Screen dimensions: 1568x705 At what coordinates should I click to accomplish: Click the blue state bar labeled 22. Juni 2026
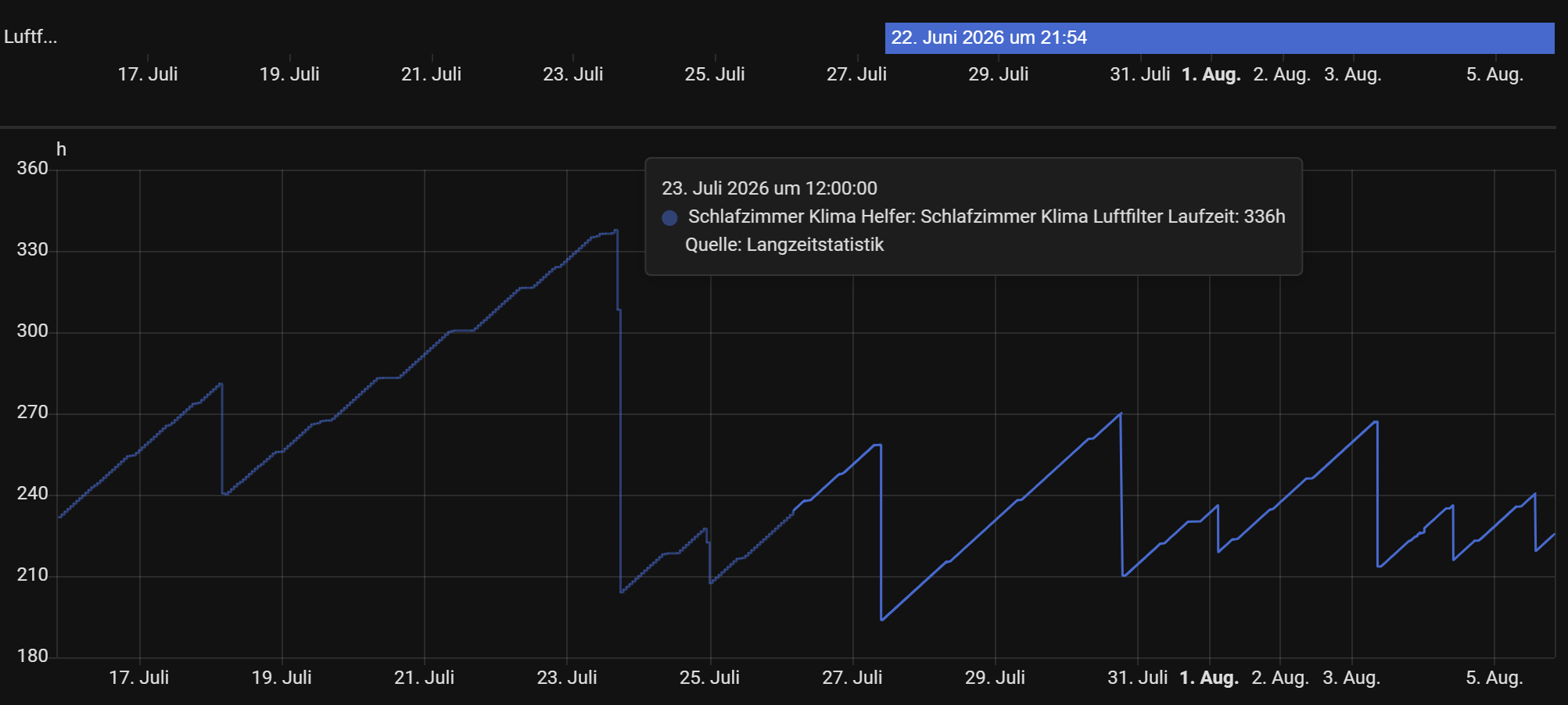1219,38
